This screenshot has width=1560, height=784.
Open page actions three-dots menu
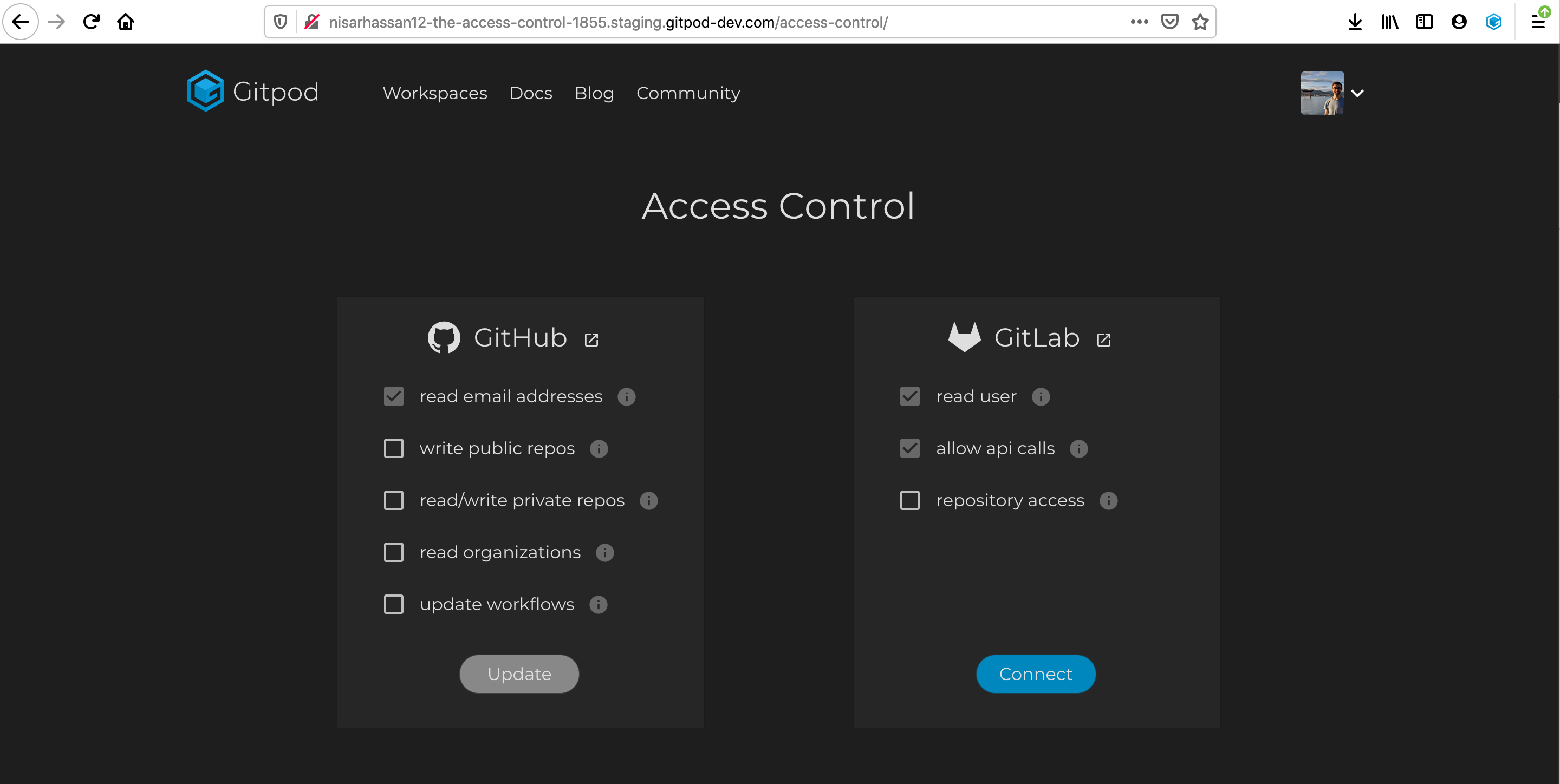[x=1139, y=22]
